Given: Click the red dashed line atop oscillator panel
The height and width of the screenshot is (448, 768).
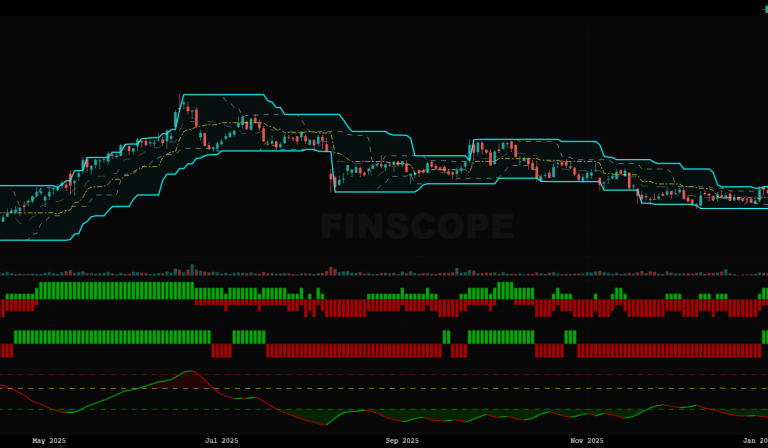Looking at the screenshot, I should coord(400,374).
